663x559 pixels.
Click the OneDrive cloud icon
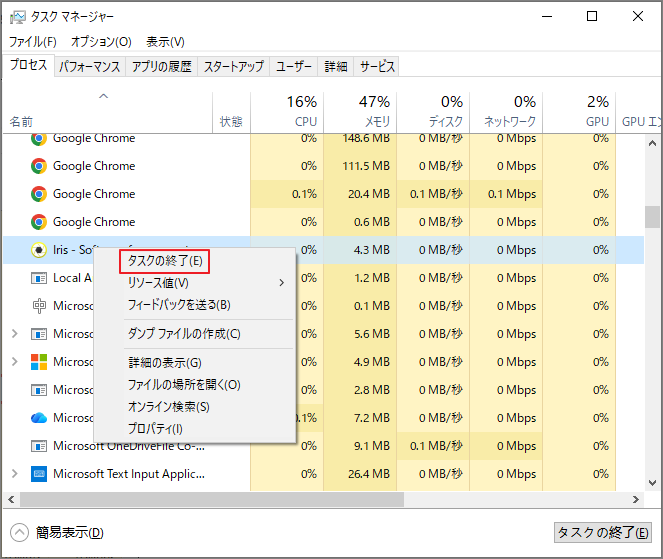click(39, 418)
